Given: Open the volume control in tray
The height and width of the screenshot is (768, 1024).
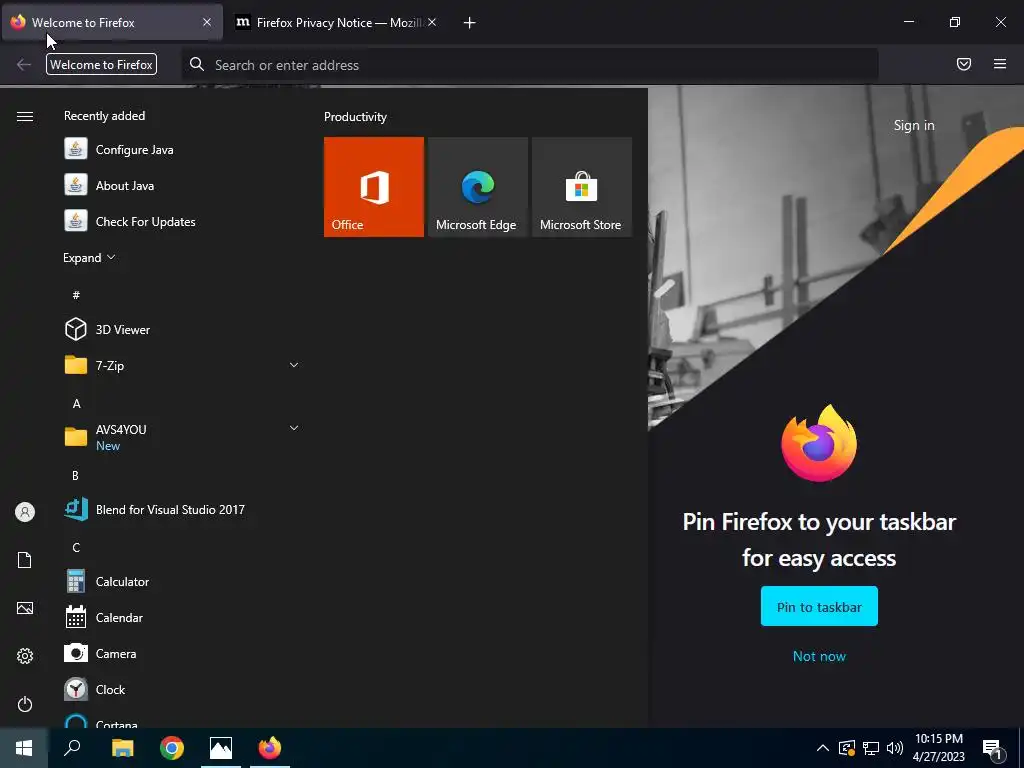Looking at the screenshot, I should coord(895,748).
